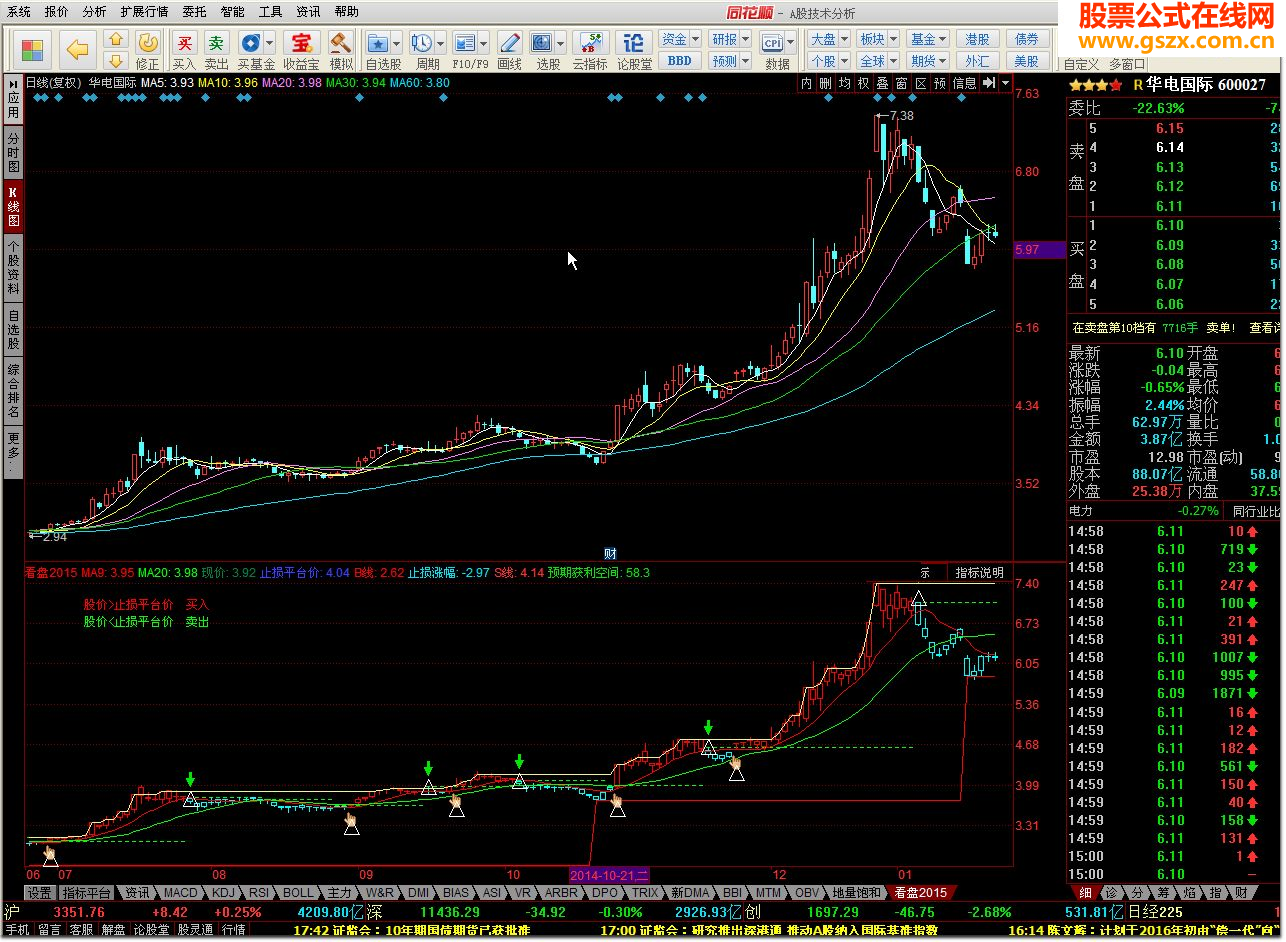Open the 智能 menu
1286x942 pixels.
(x=232, y=12)
